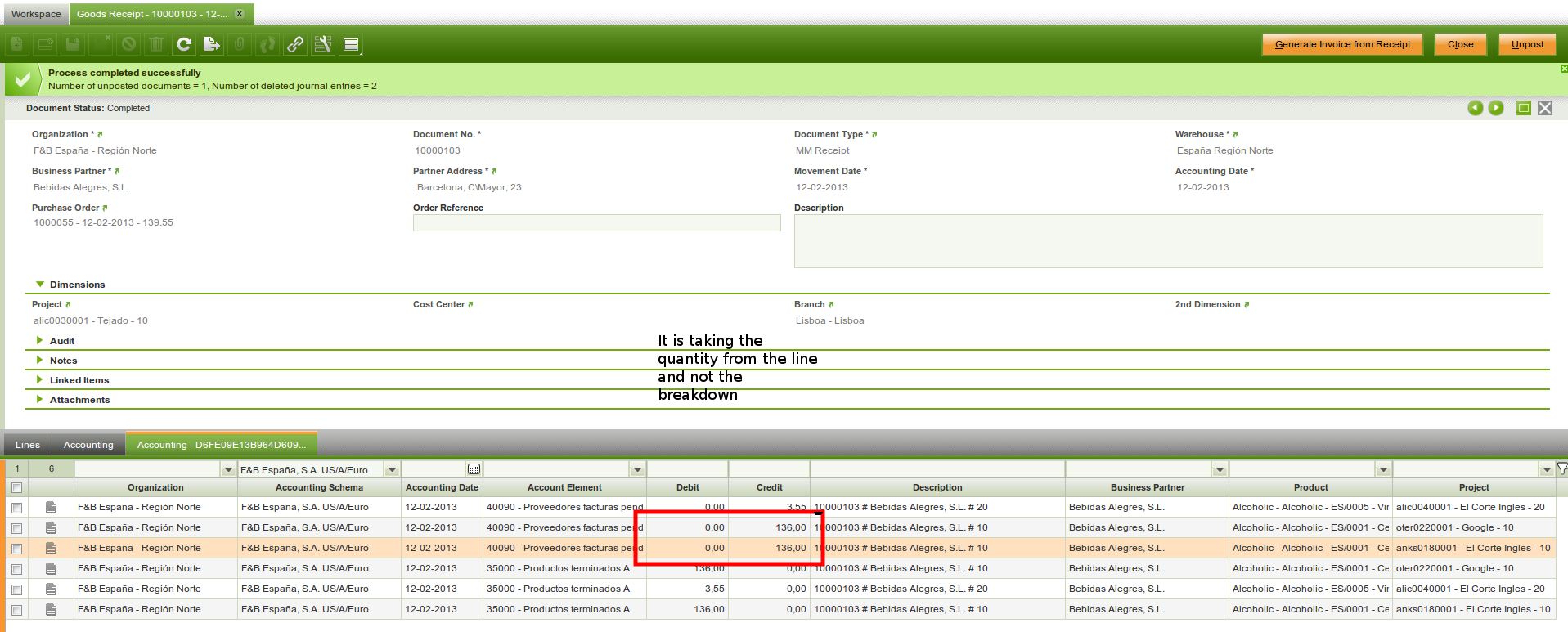Open the Organization column filter dropdown
This screenshot has height=632, width=1568.
(228, 469)
